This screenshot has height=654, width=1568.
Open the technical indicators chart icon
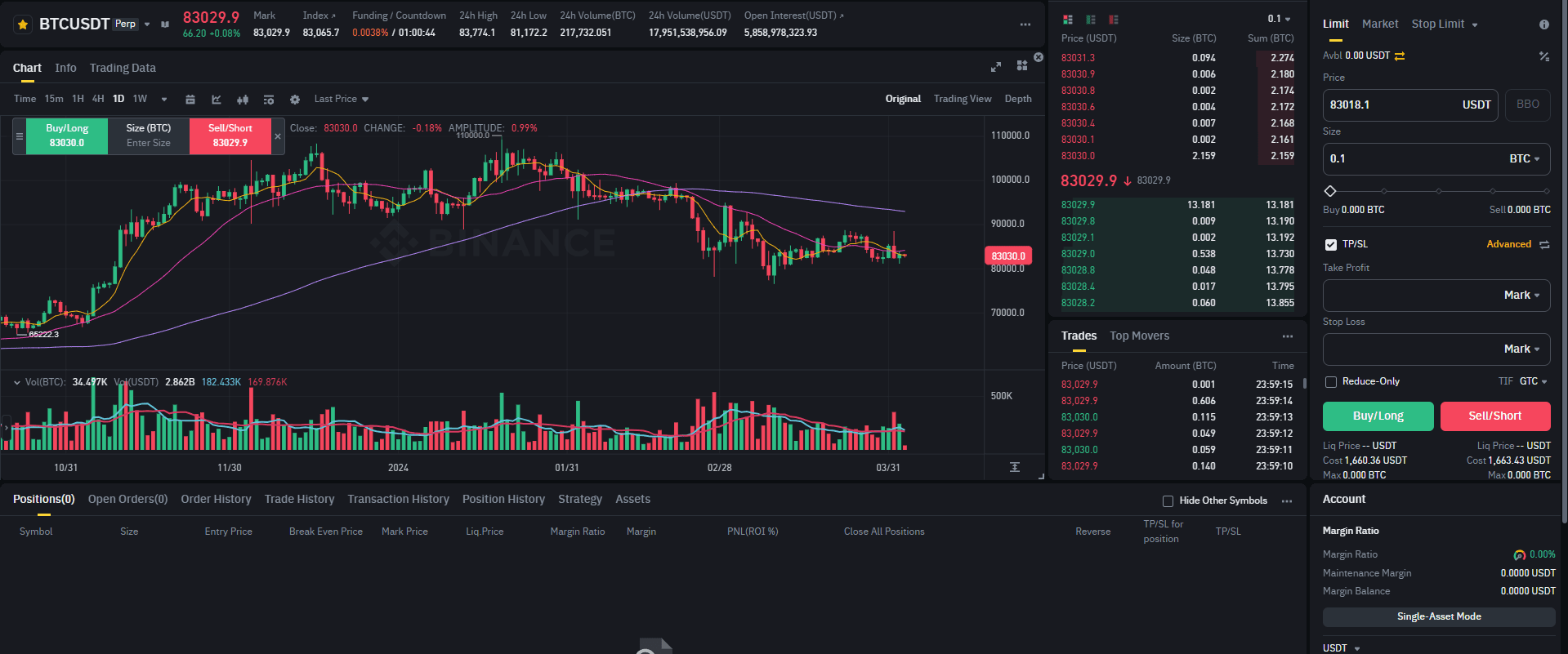tap(217, 100)
